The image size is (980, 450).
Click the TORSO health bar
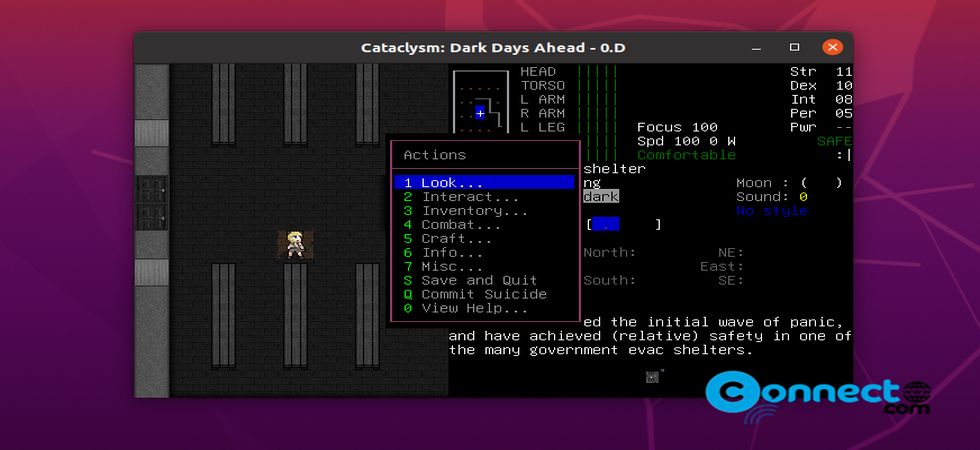(597, 86)
